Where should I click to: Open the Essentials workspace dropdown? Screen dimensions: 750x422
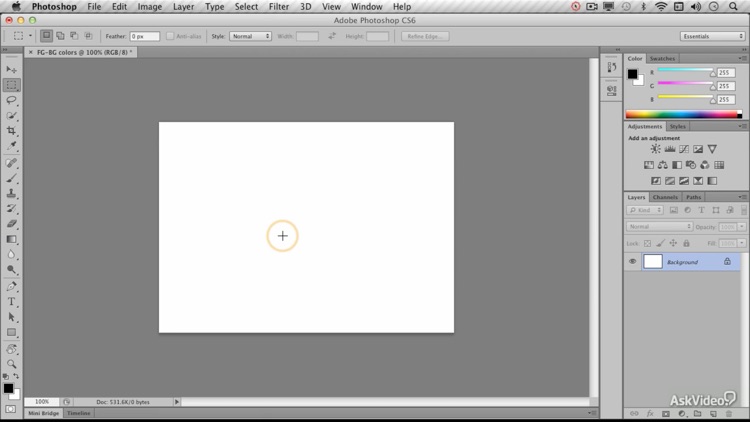[x=712, y=36]
